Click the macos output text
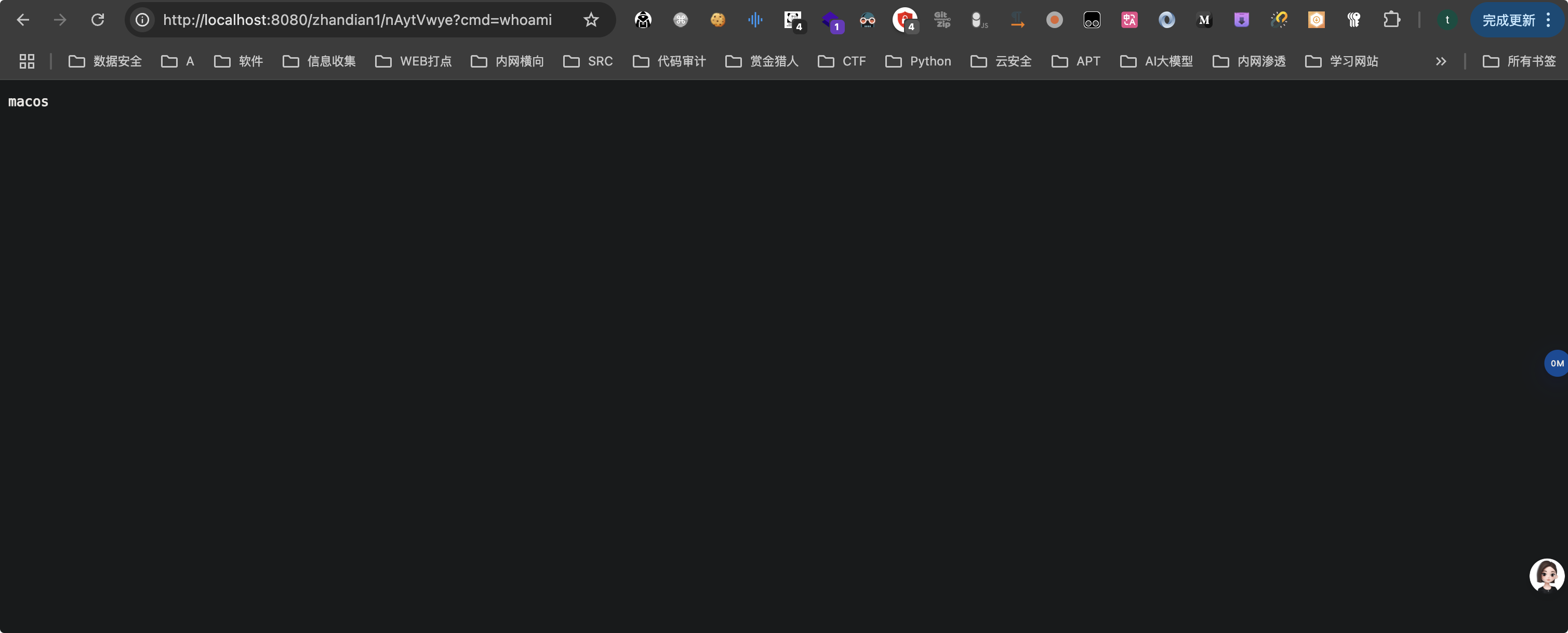 pos(28,102)
